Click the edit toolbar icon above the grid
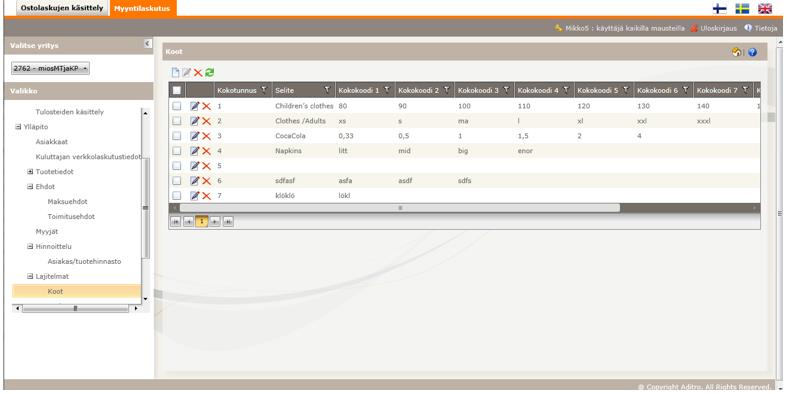 [186, 73]
